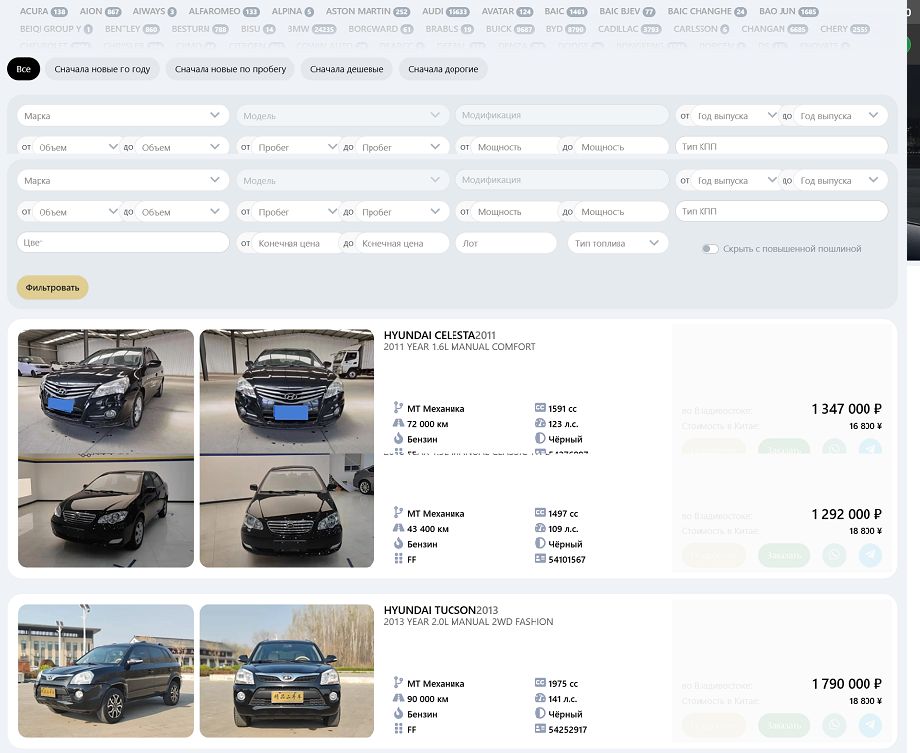Open the BYD brand link
This screenshot has height=753, width=920.
click(x=566, y=29)
